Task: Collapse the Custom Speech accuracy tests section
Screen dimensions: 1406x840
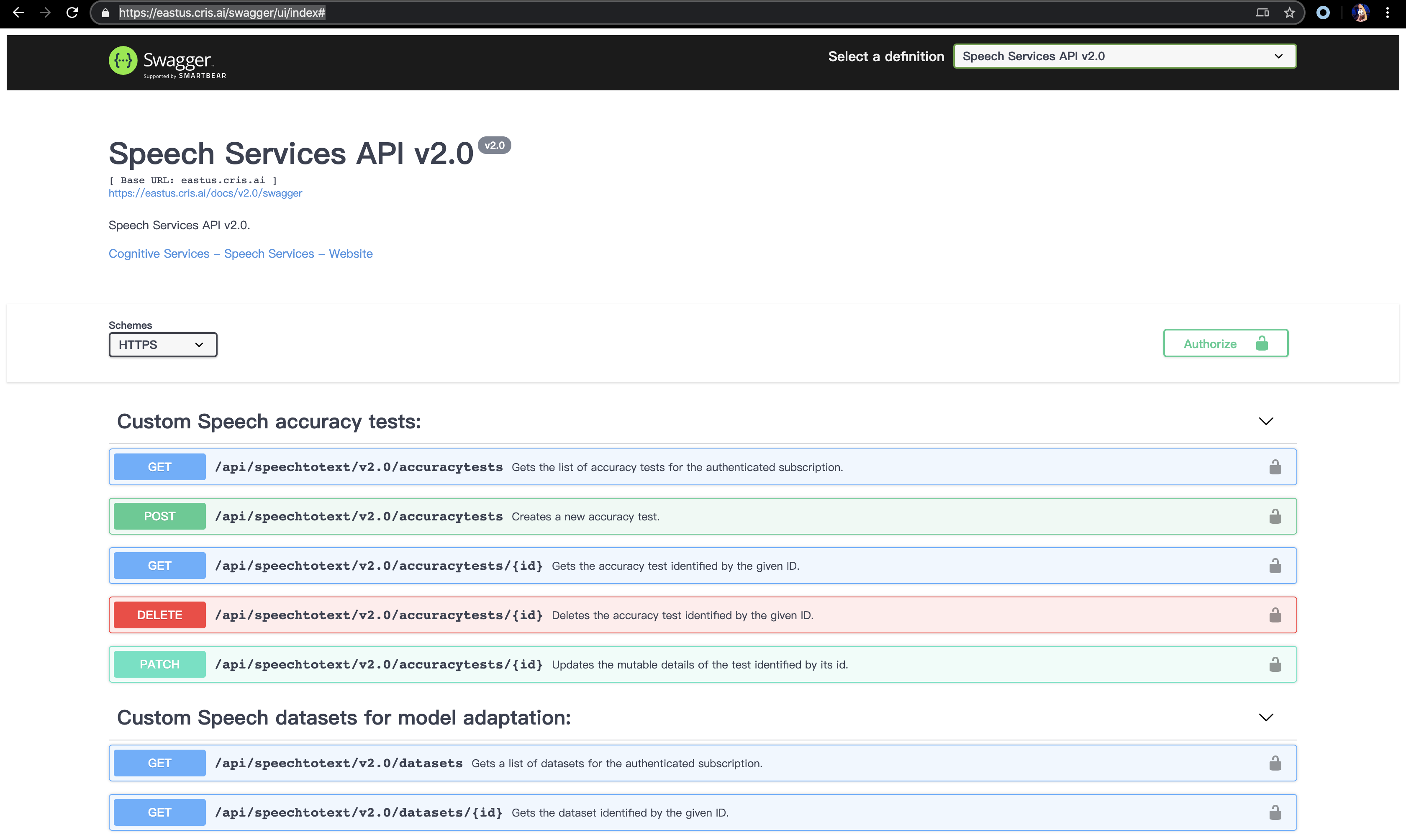Action: tap(1266, 421)
